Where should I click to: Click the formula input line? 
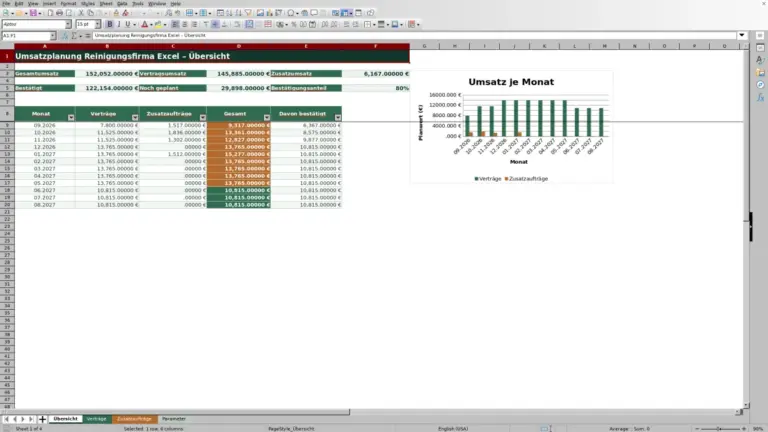pos(414,35)
